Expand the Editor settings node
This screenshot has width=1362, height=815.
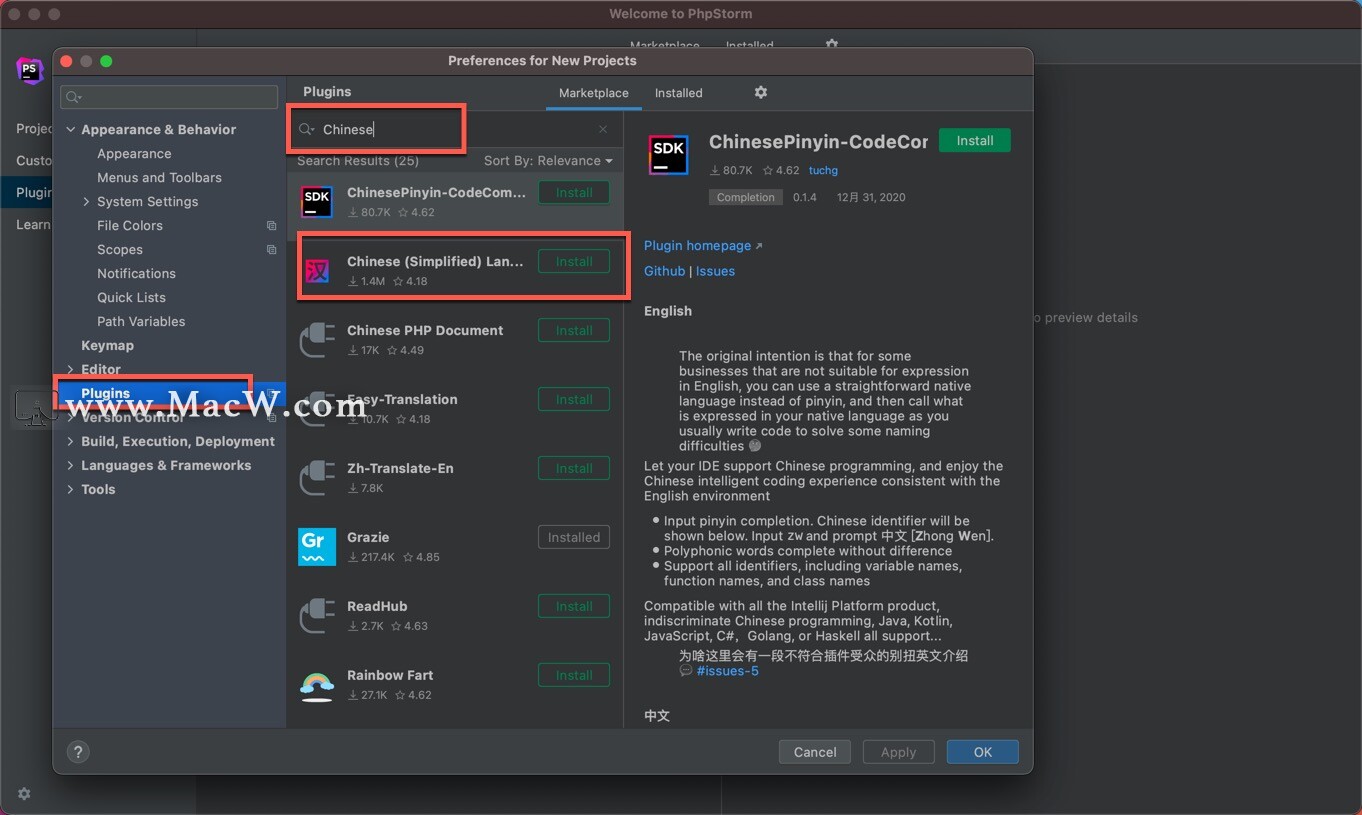tap(70, 370)
